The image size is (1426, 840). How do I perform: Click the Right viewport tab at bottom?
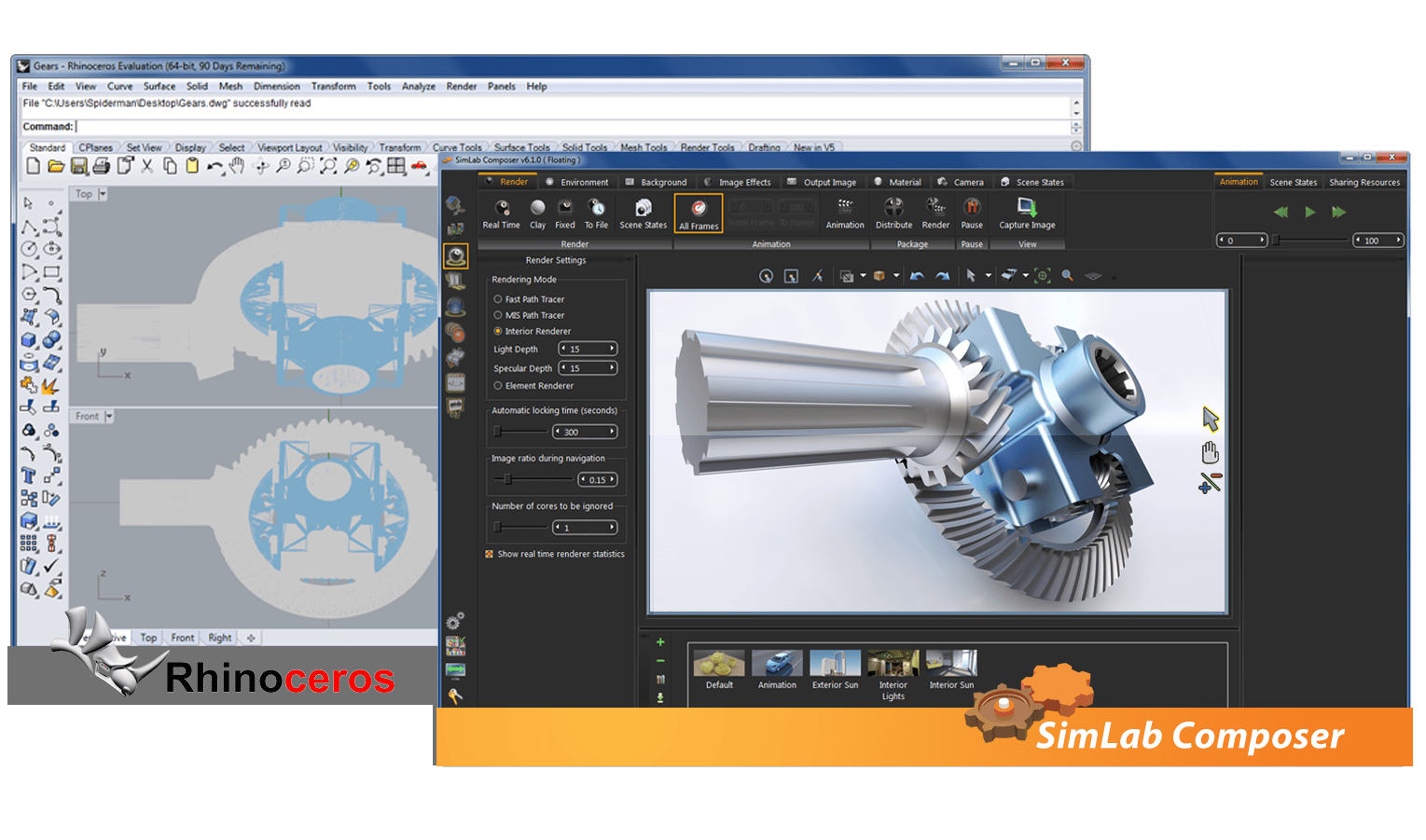coord(220,638)
